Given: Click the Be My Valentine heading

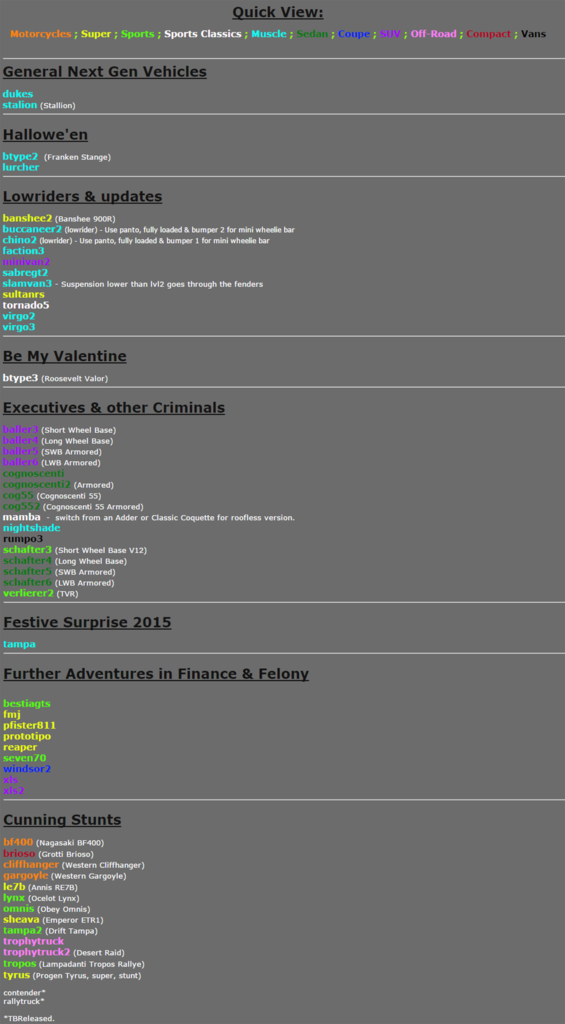Looking at the screenshot, I should click(65, 356).
